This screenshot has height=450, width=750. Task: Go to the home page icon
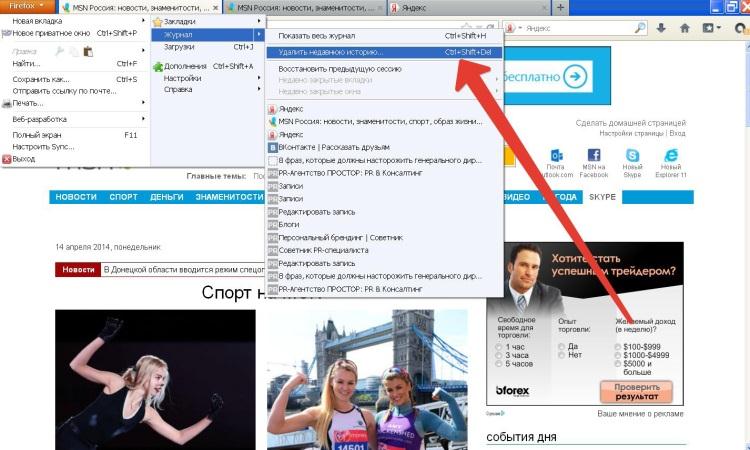click(x=685, y=28)
